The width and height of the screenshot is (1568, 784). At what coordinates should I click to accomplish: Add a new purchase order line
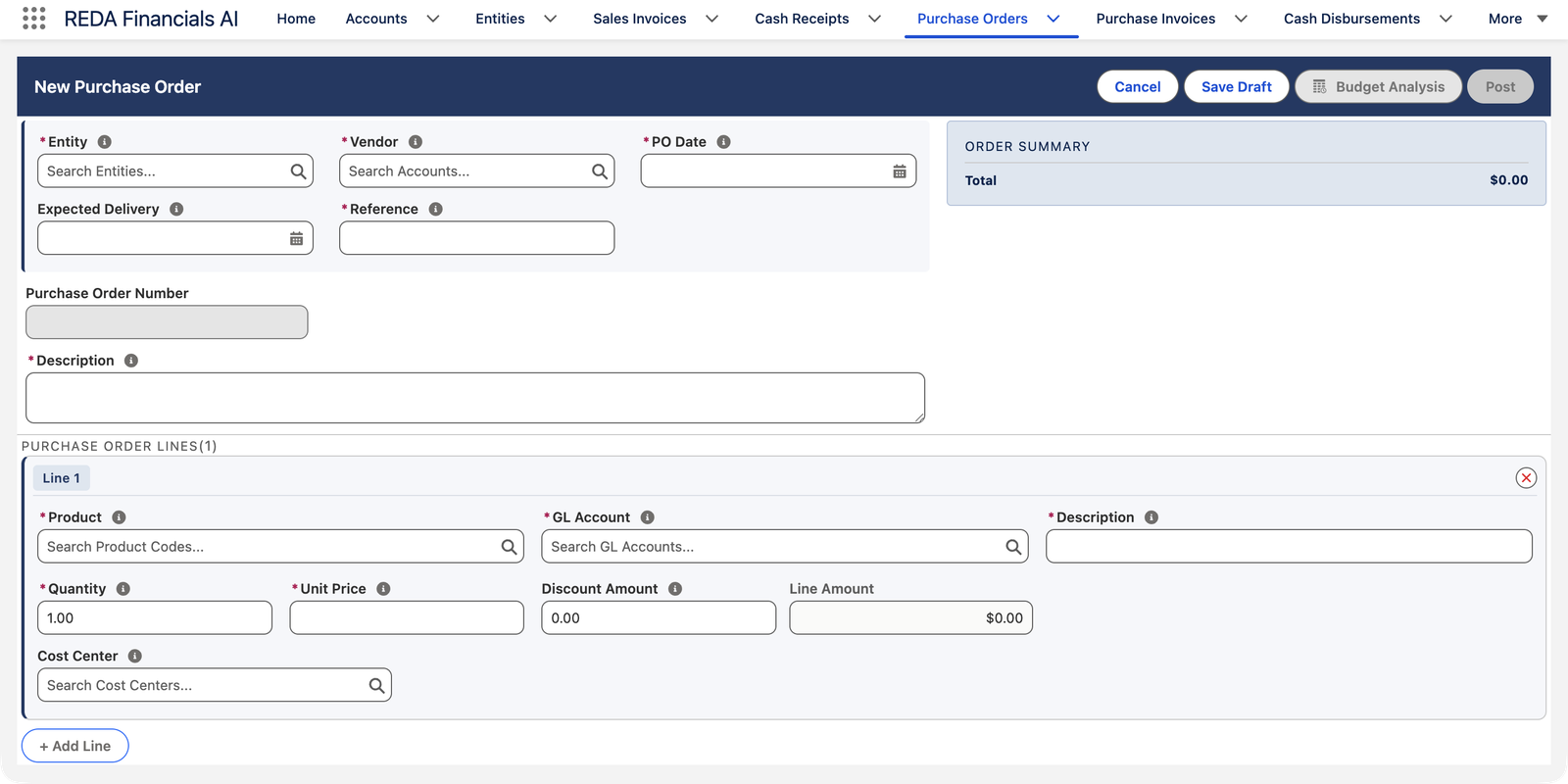(75, 746)
